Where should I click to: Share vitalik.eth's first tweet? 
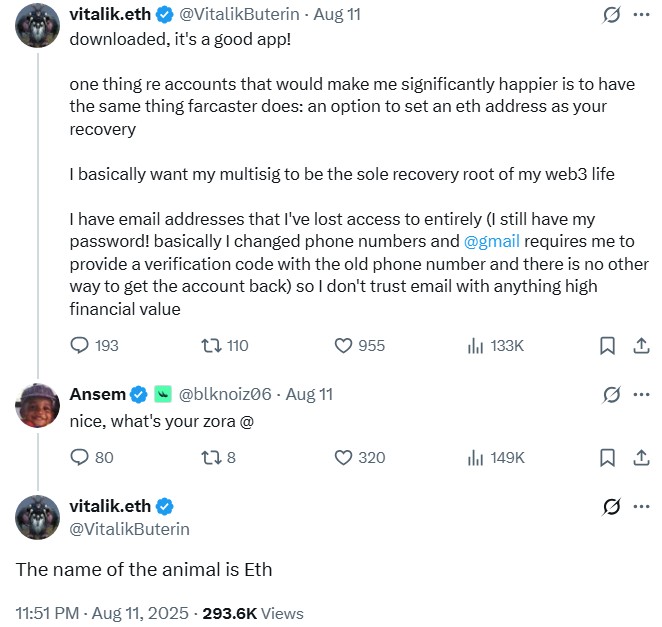pyautogui.click(x=642, y=345)
